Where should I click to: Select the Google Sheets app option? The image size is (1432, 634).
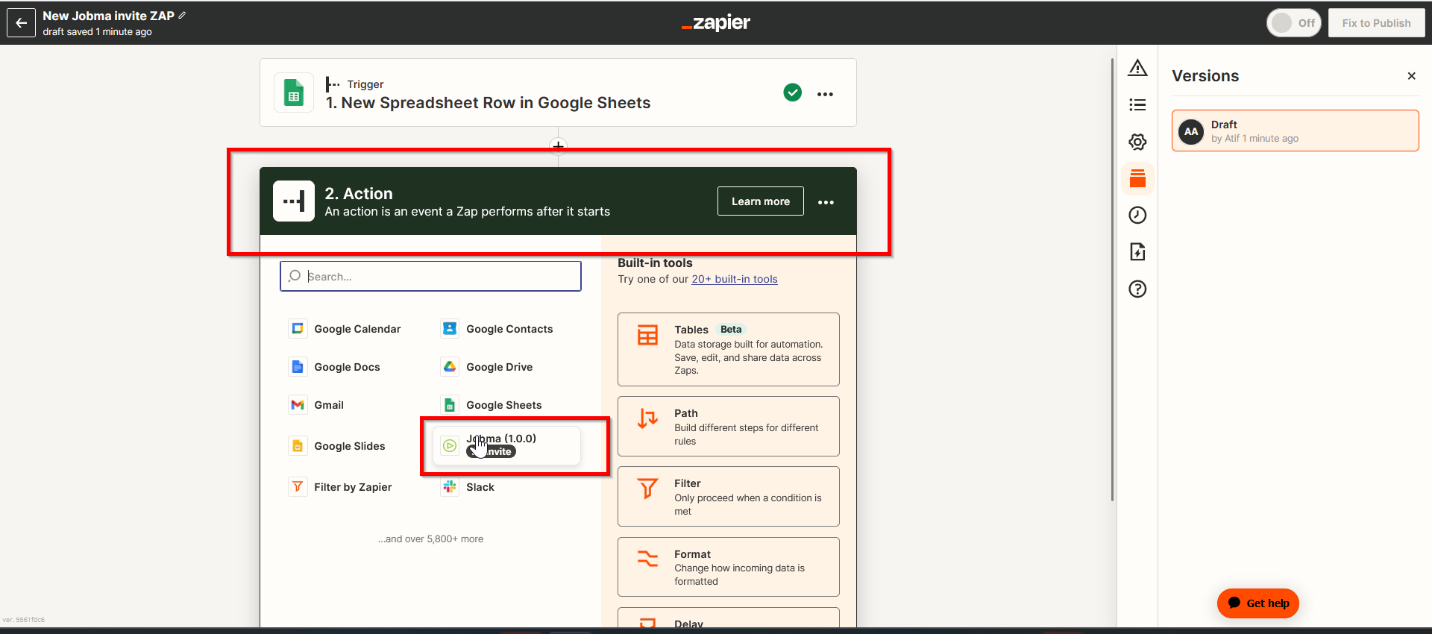(492, 405)
